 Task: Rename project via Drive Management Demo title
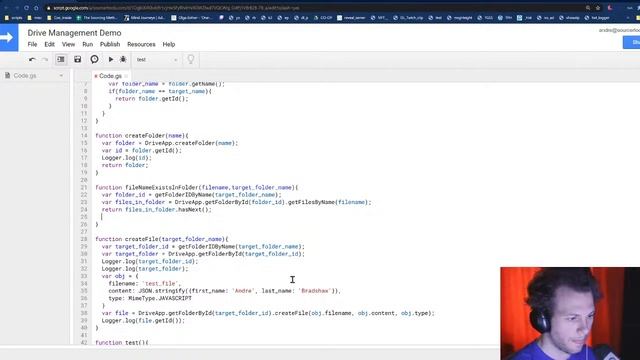pos(74,33)
